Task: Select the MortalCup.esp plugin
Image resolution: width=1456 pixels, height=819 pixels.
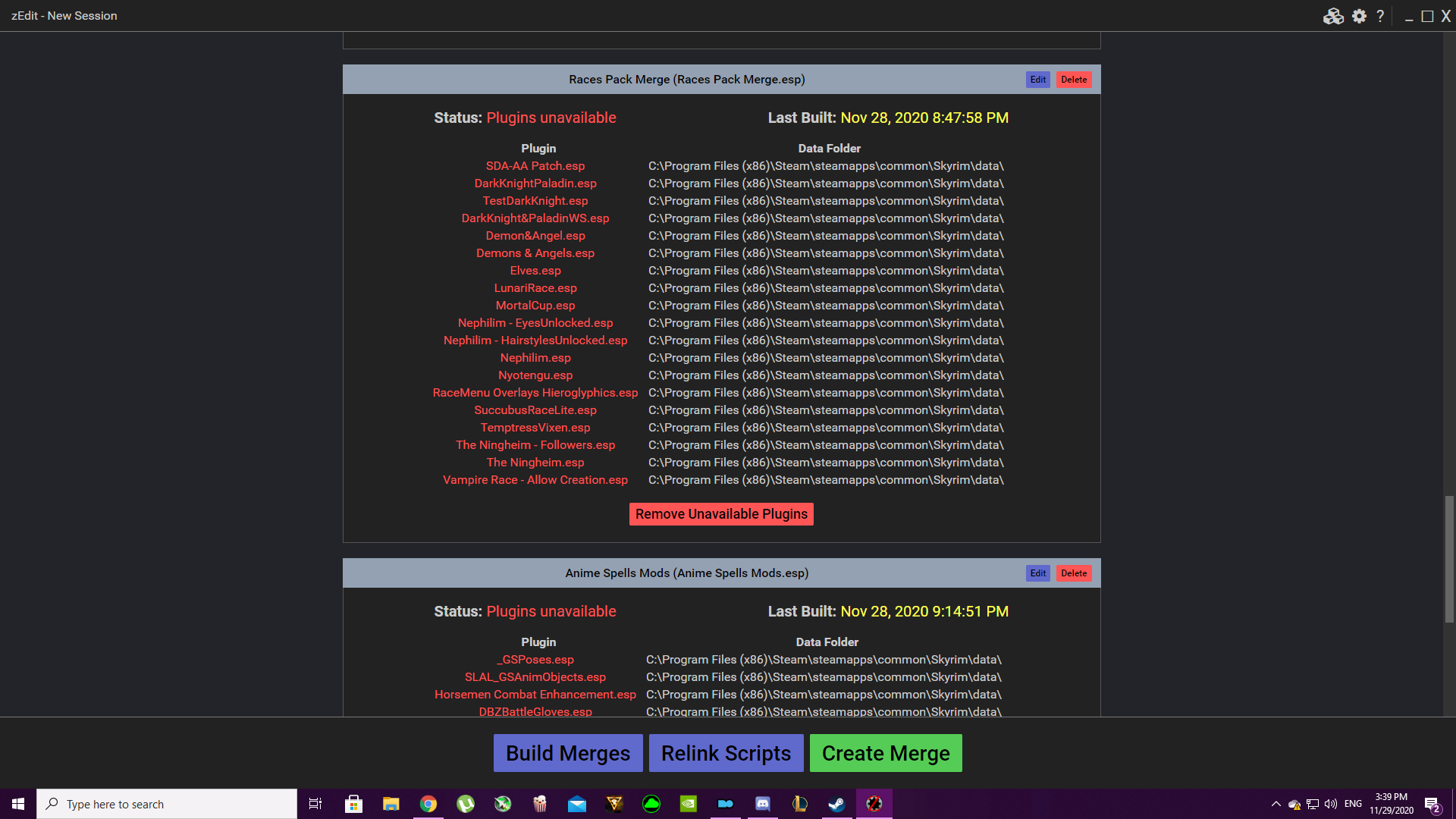Action: click(x=535, y=306)
